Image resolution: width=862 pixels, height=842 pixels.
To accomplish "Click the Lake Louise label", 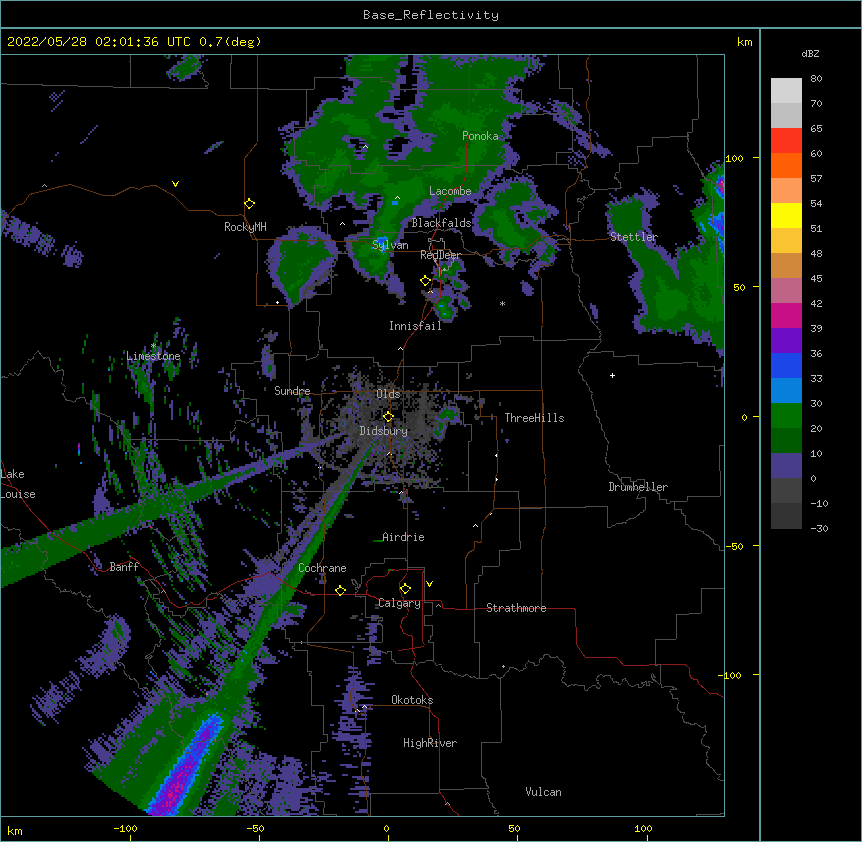I will click(18, 484).
